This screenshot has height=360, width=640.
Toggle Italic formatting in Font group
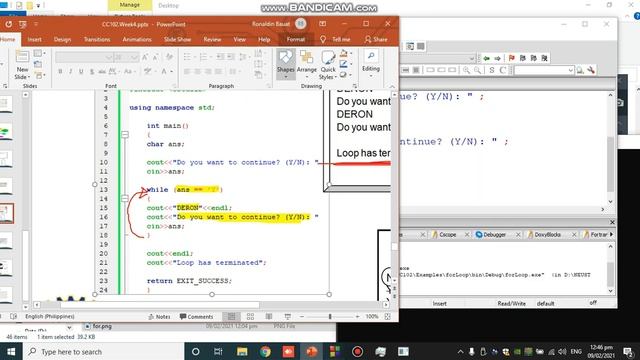(x=71, y=71)
